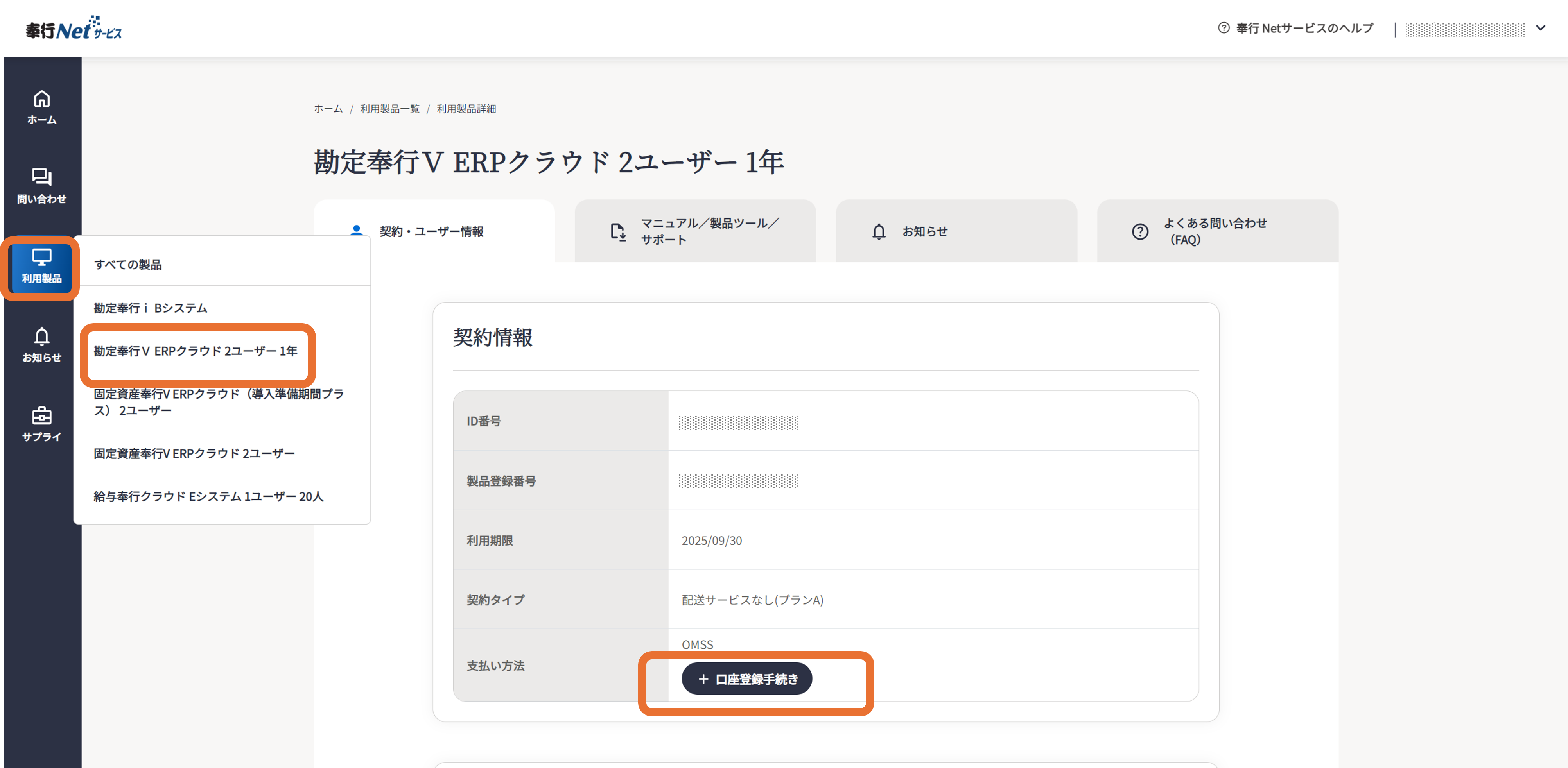This screenshot has height=768, width=1568.
Task: Go to ホーム in breadcrumb
Action: coord(328,109)
